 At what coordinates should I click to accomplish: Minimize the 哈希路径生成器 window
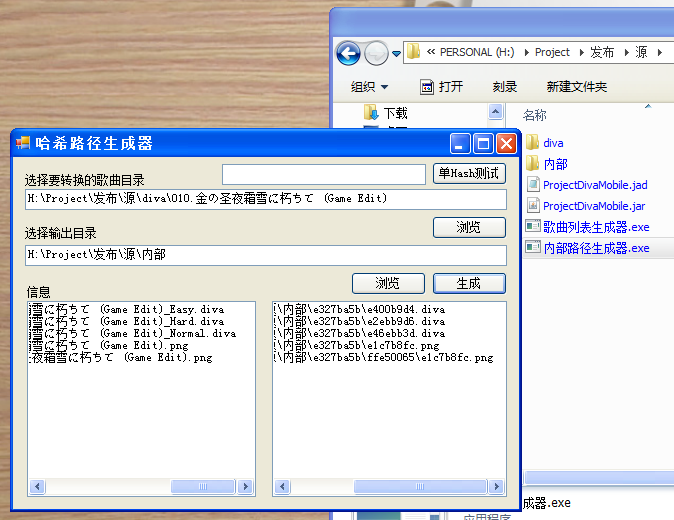(x=460, y=144)
